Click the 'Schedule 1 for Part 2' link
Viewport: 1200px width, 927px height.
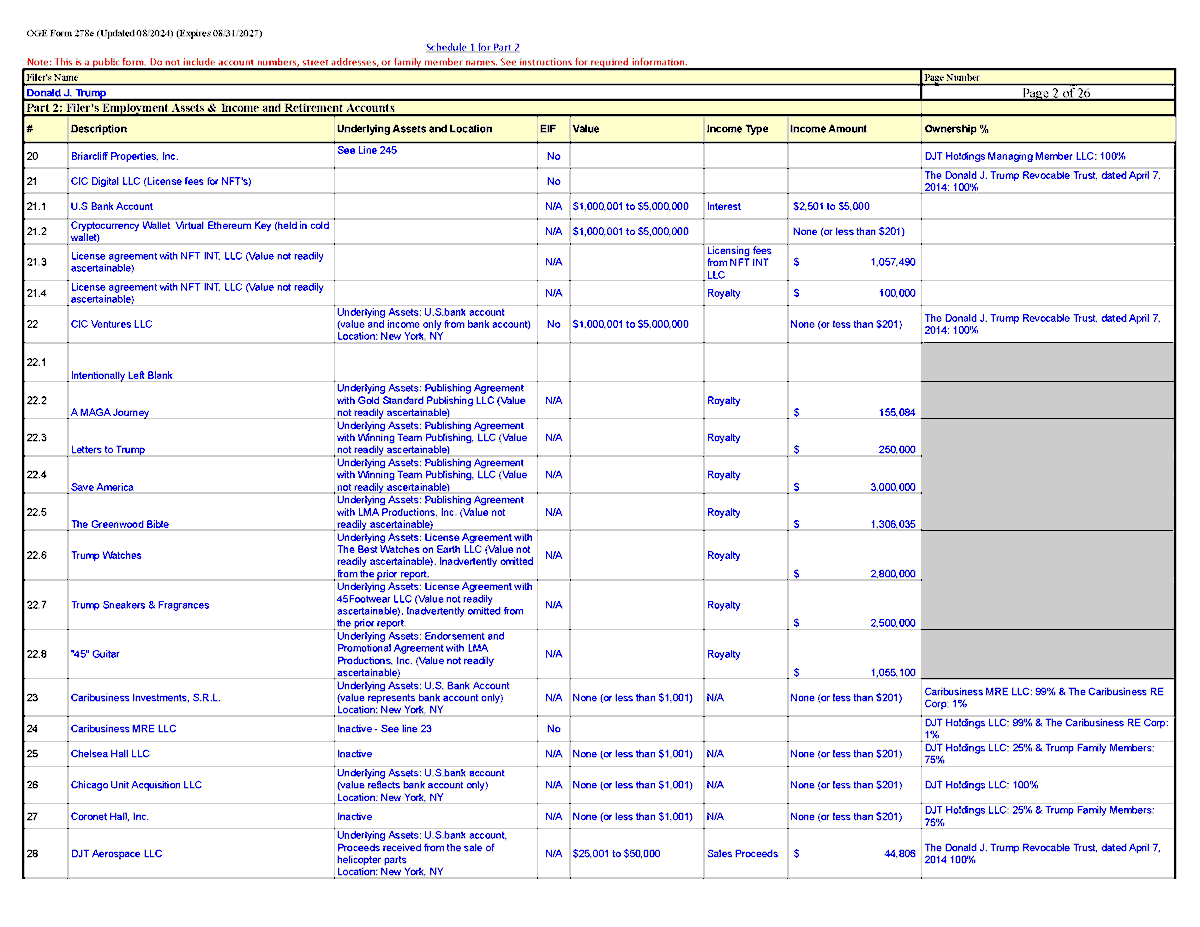472,48
